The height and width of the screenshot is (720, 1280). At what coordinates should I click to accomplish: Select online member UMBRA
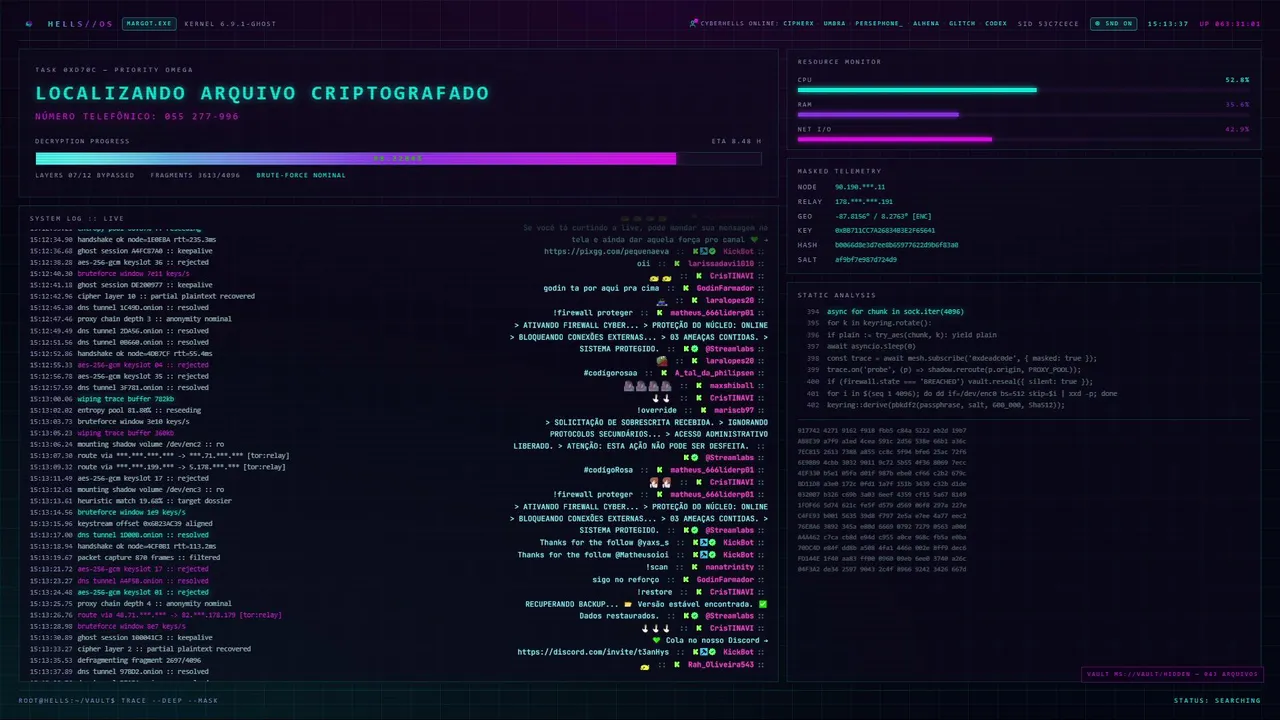834,23
